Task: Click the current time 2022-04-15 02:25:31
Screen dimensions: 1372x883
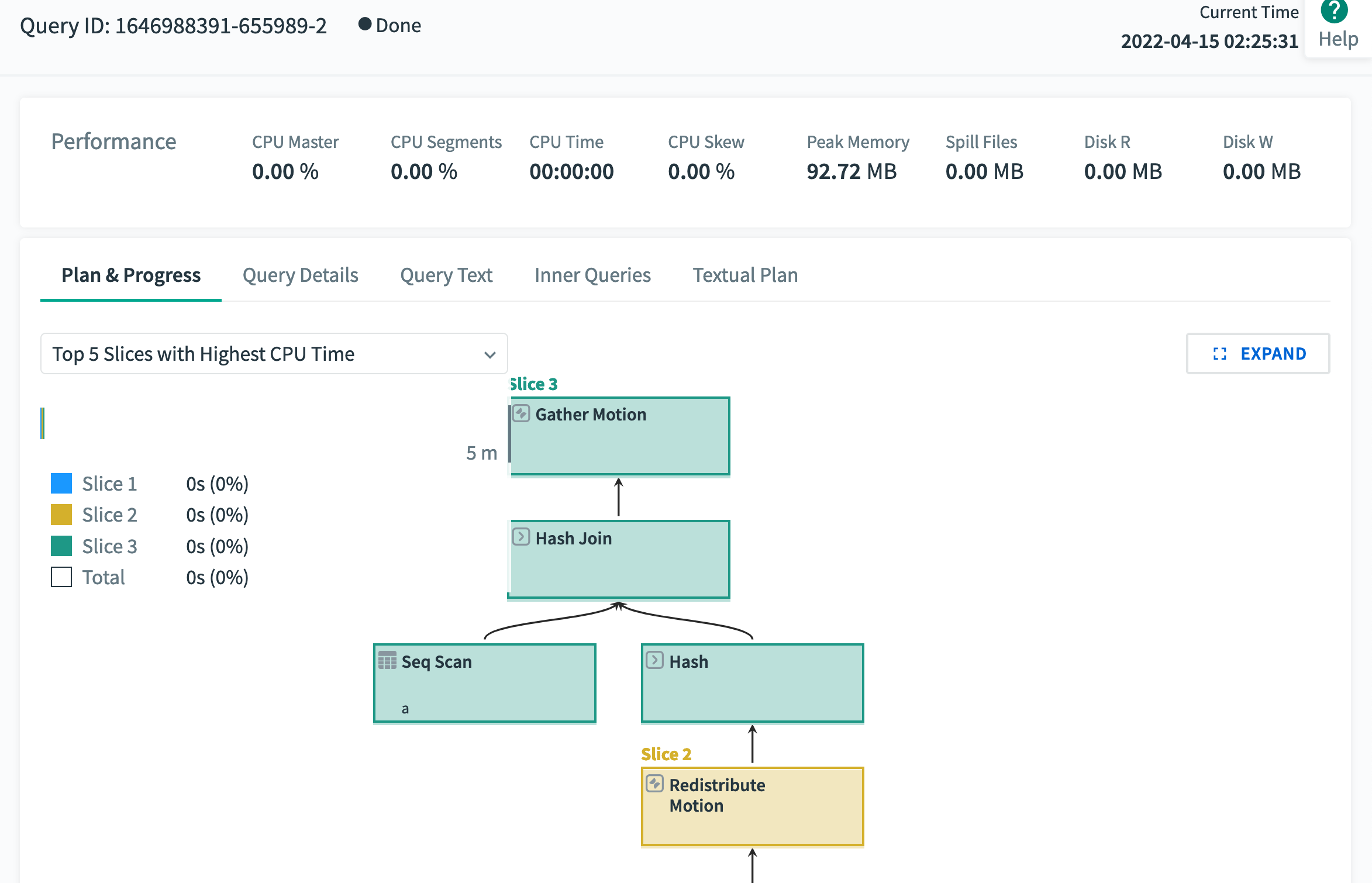Action: tap(1209, 41)
